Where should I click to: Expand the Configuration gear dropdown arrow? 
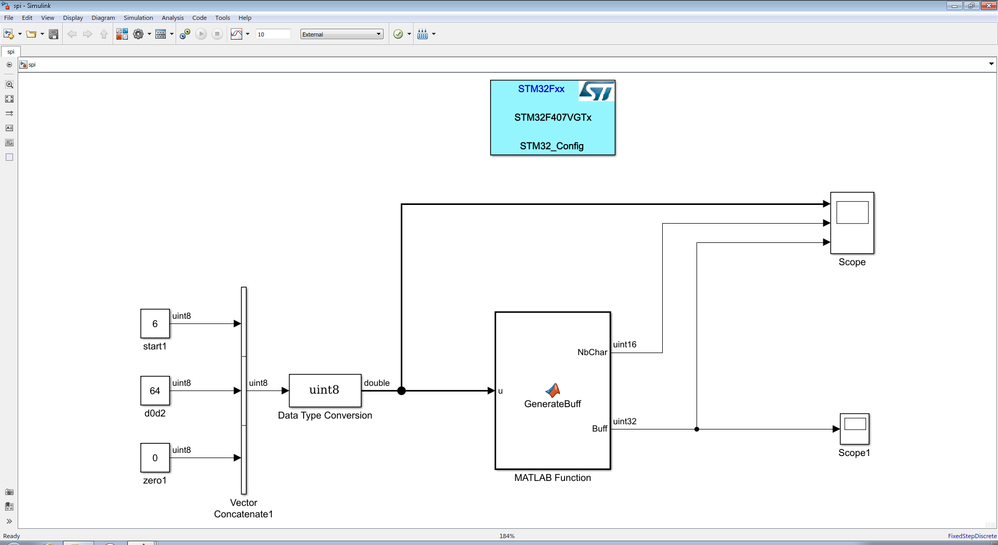click(x=150, y=34)
